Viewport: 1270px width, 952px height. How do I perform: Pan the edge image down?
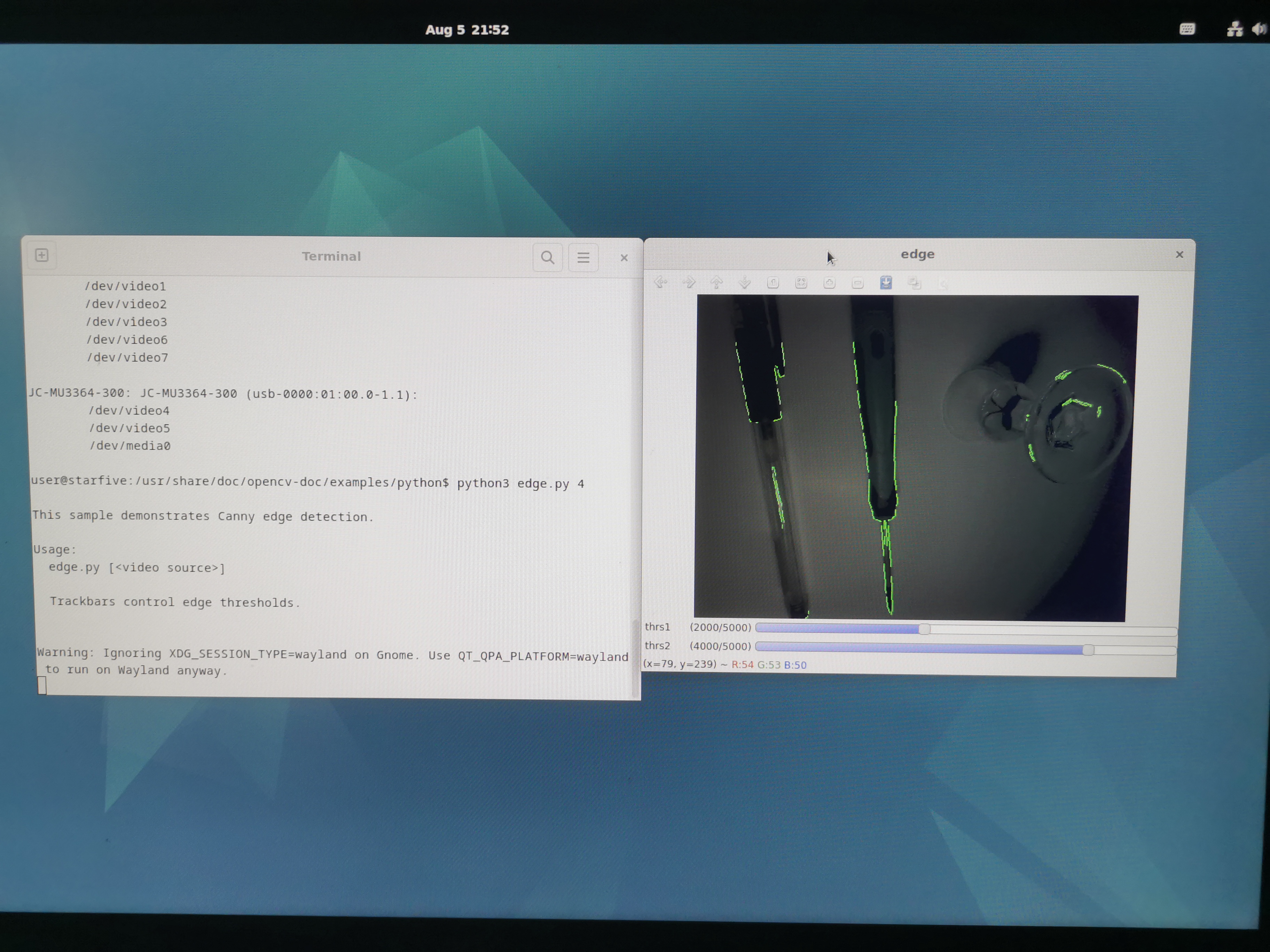point(745,282)
